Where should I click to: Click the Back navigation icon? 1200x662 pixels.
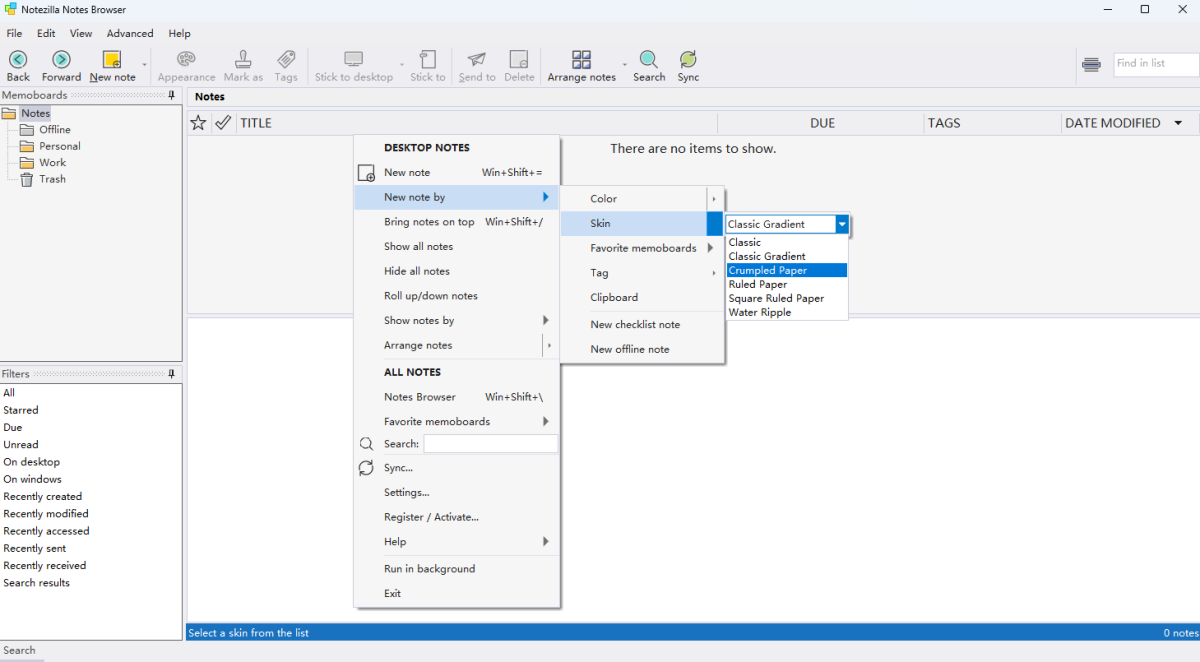(18, 60)
